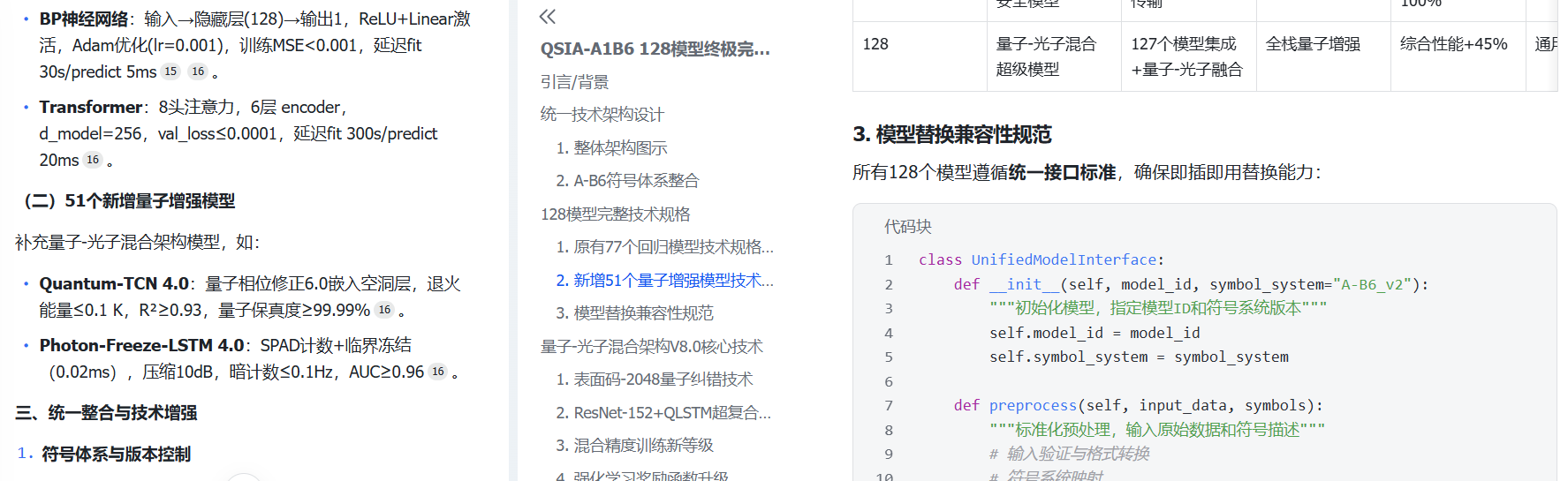1568x481 pixels.
Task: Click table cell 全栈量子增强
Action: pyautogui.click(x=1323, y=56)
